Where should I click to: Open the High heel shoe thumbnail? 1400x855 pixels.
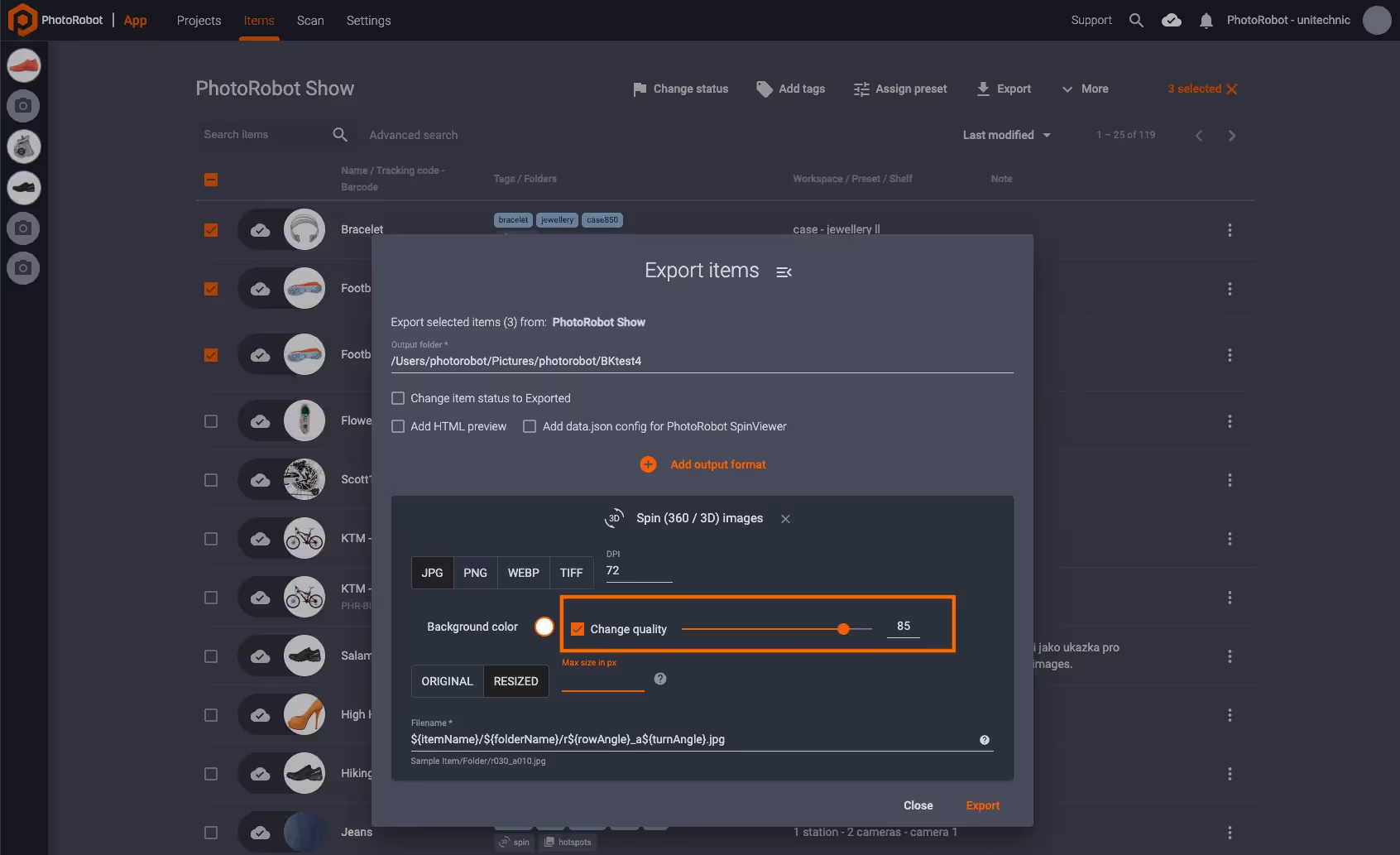click(x=304, y=714)
